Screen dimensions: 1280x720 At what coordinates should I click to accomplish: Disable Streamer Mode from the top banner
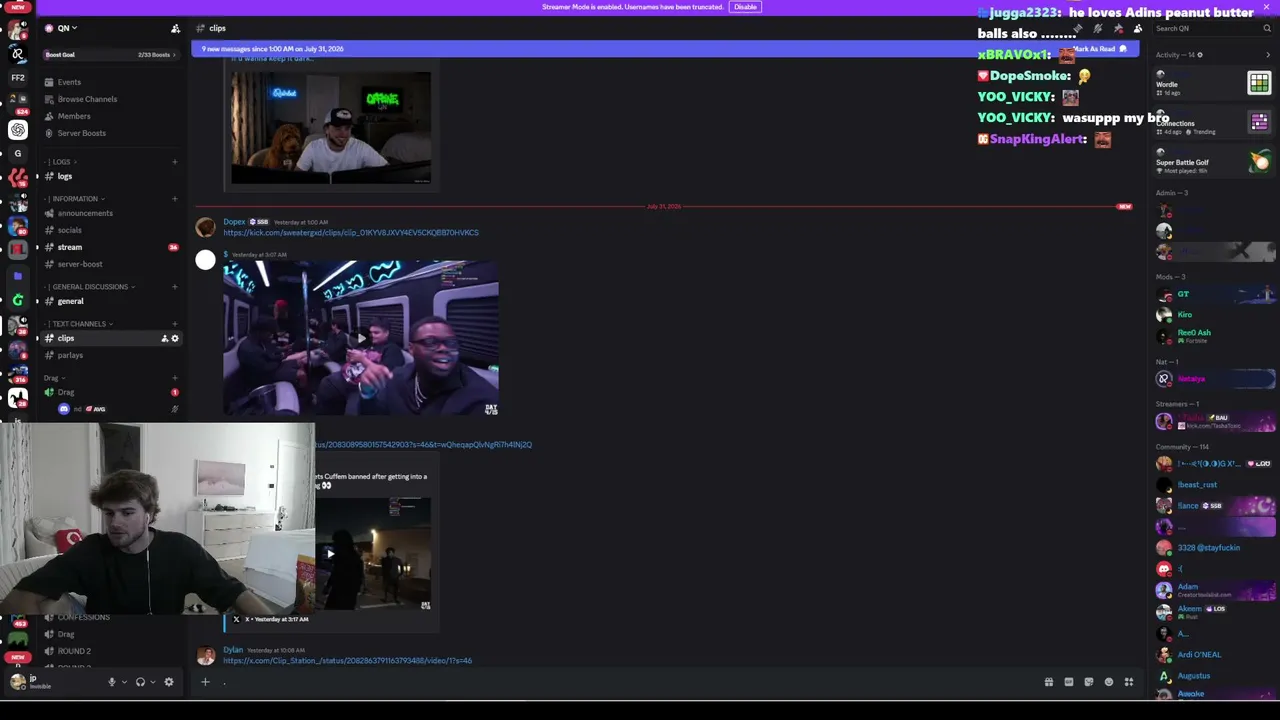pos(745,7)
